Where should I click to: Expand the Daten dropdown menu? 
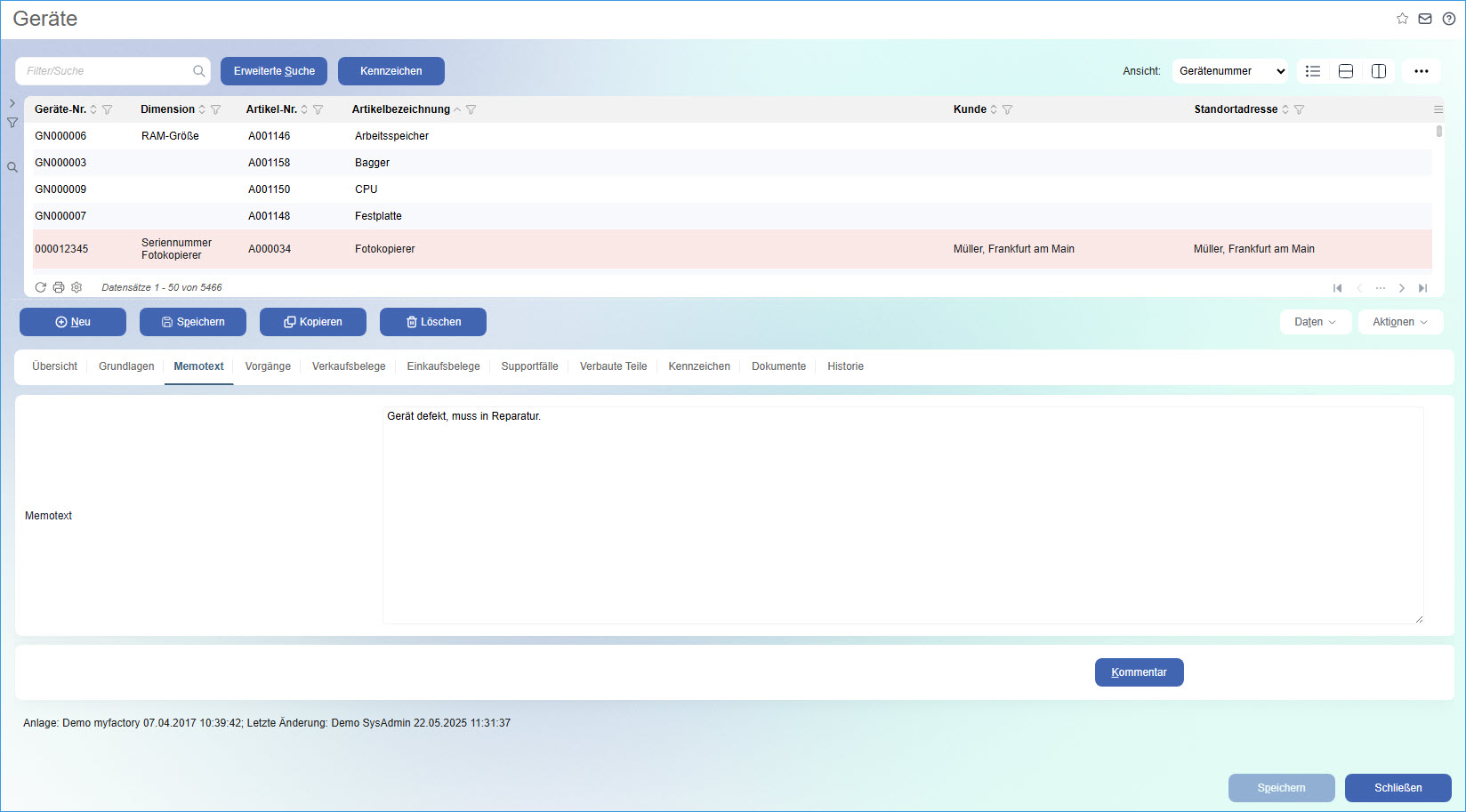coord(1315,322)
